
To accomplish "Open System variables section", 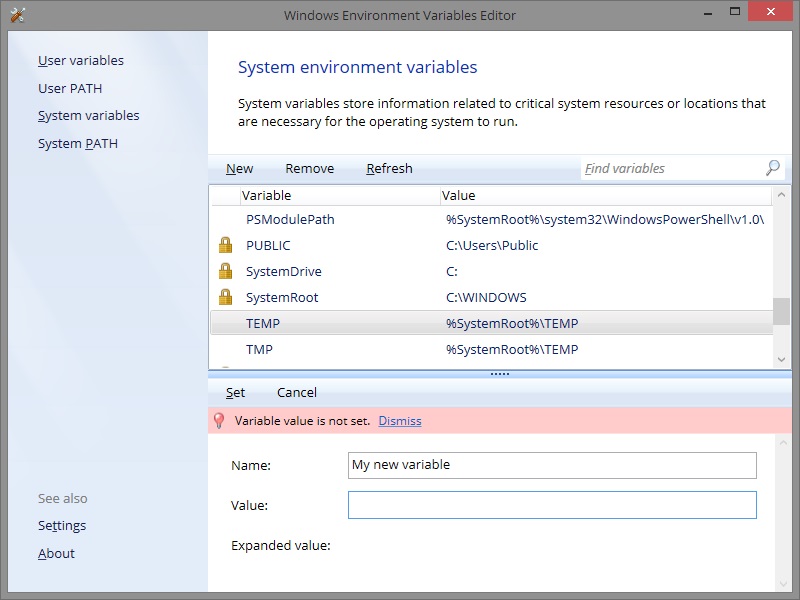I will tap(88, 116).
